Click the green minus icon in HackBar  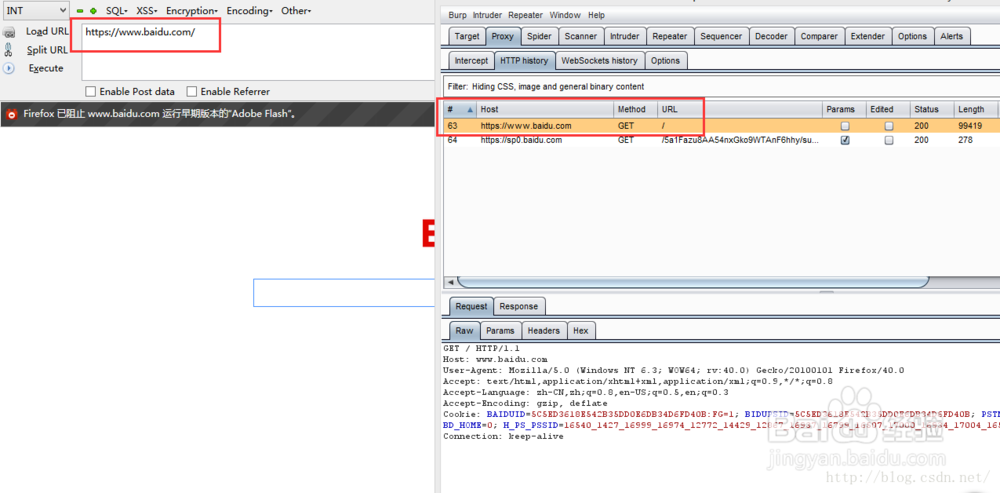80,11
